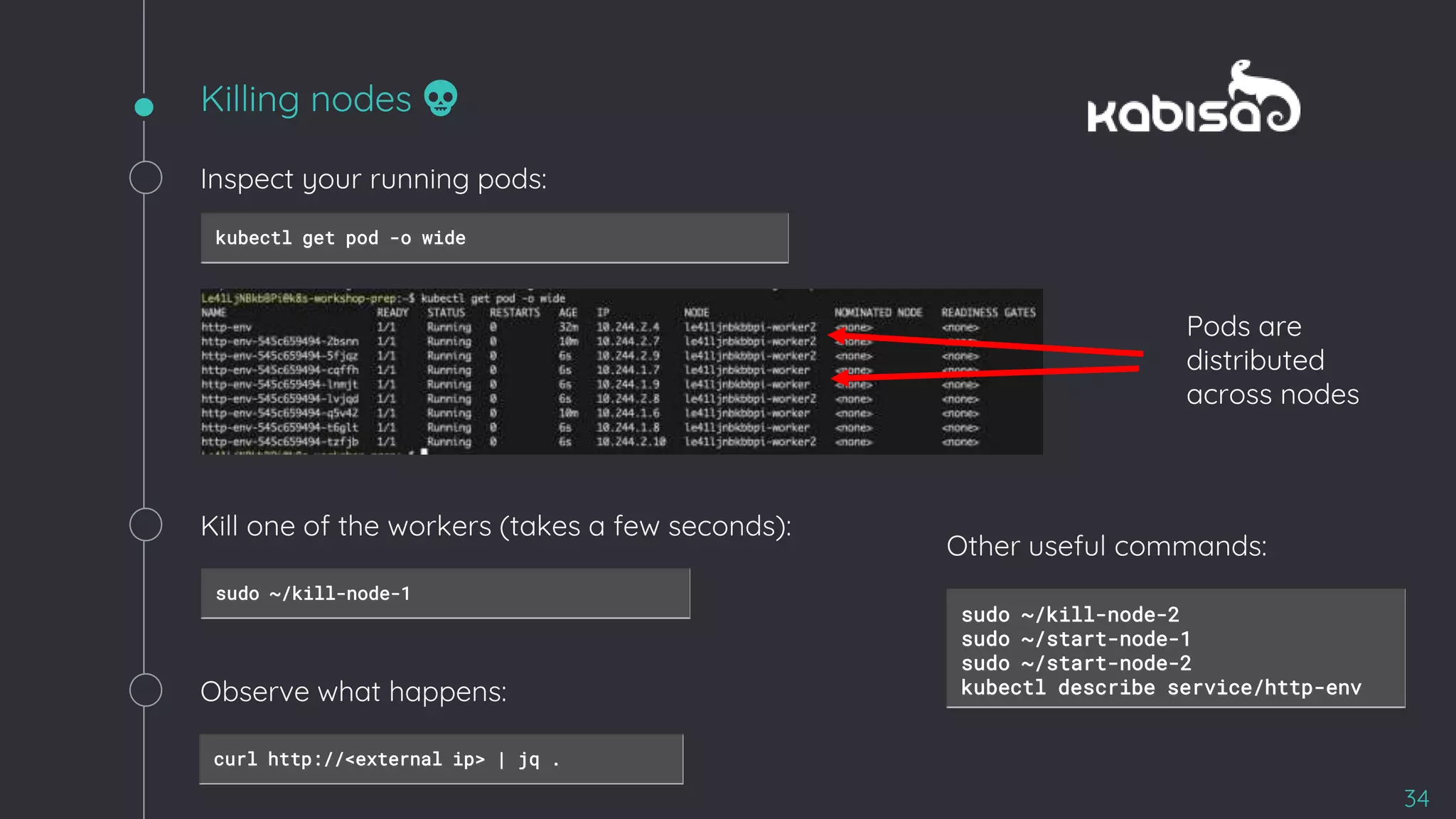Click slide number 34

(1416, 798)
